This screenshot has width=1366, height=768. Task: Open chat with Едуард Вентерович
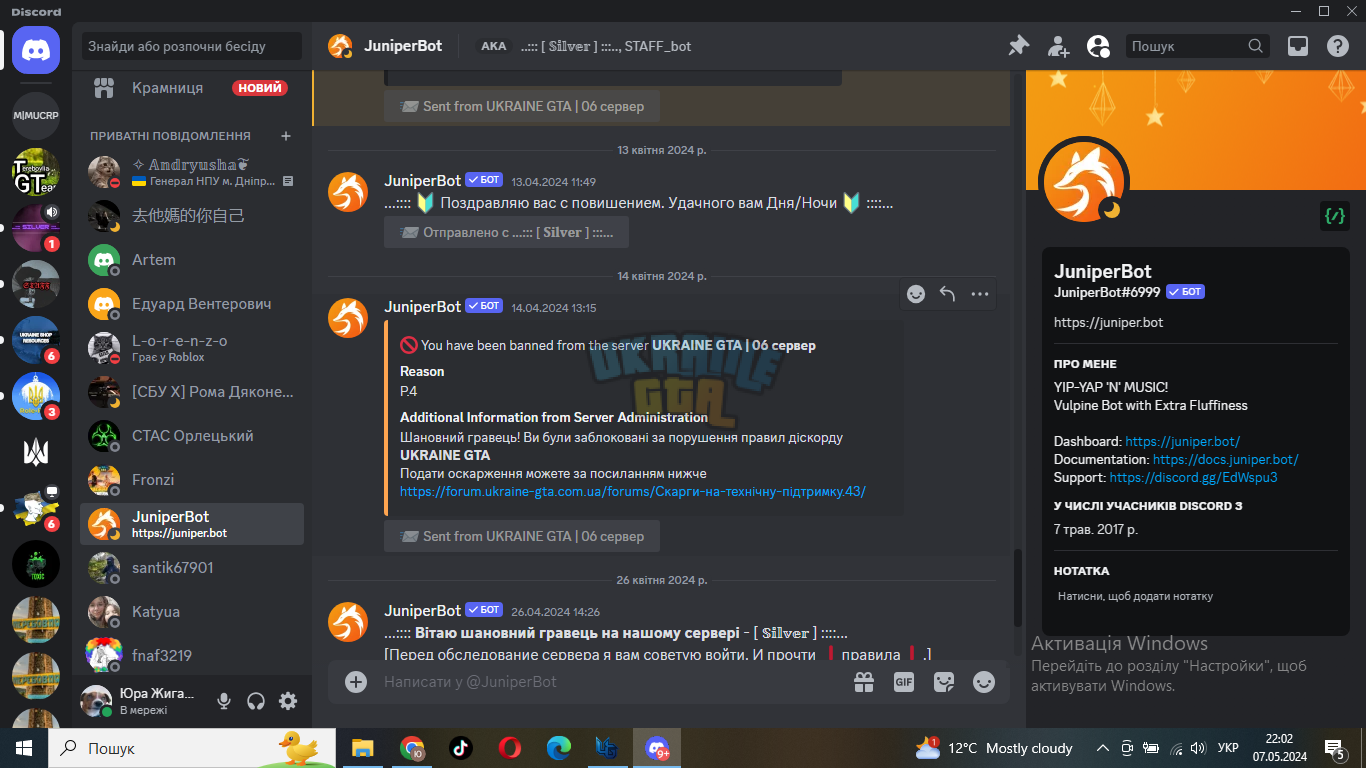pyautogui.click(x=191, y=304)
